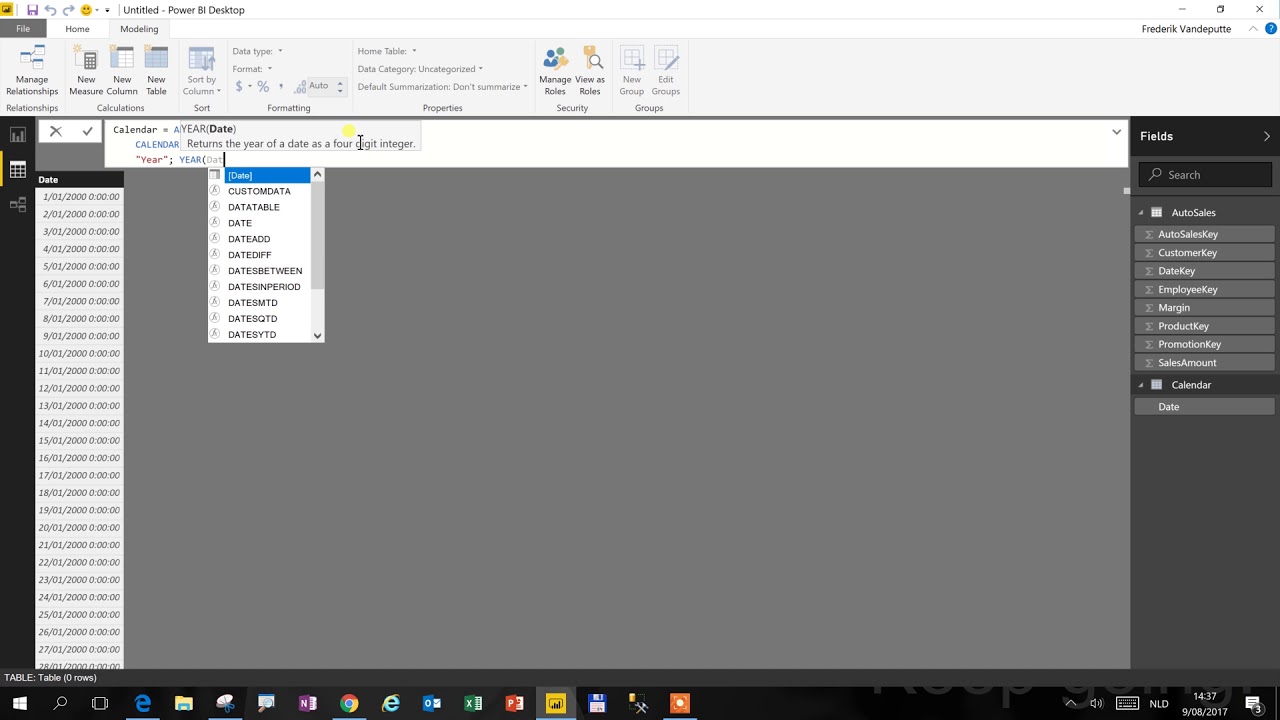
Task: Open Microsoft Edge from taskbar
Action: 143,703
